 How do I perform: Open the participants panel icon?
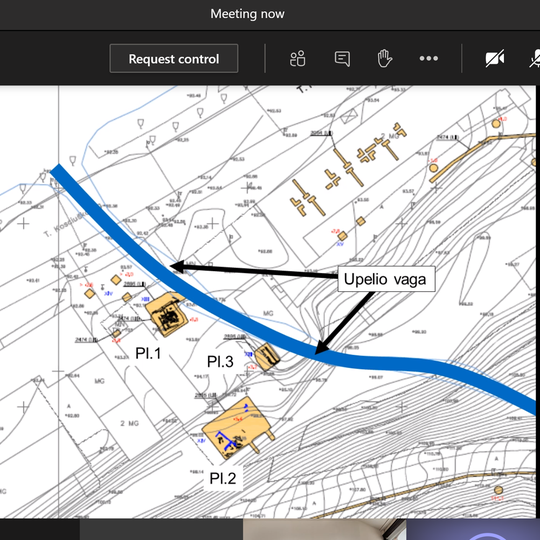(298, 59)
